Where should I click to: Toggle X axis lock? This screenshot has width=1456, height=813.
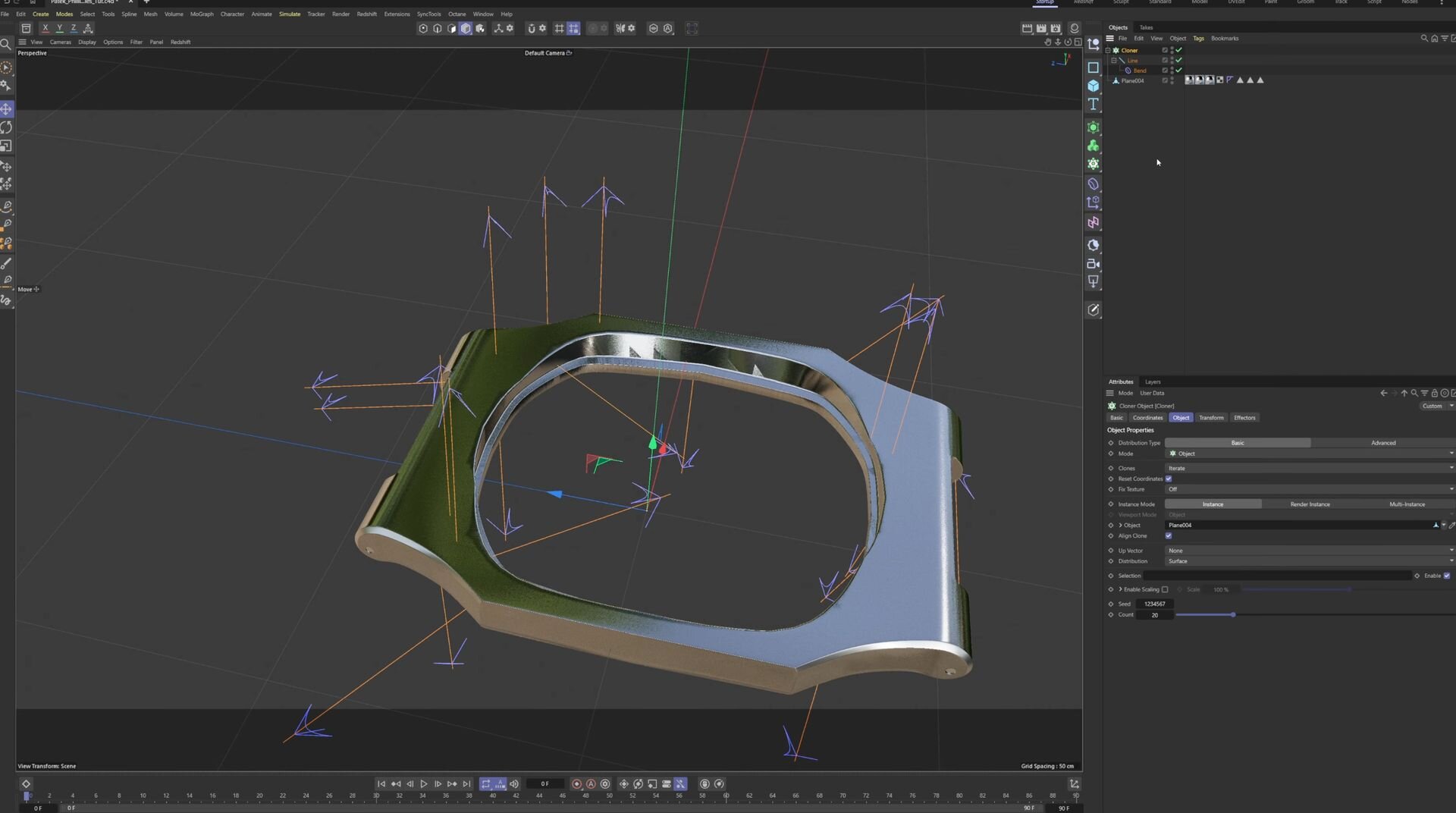45,28
